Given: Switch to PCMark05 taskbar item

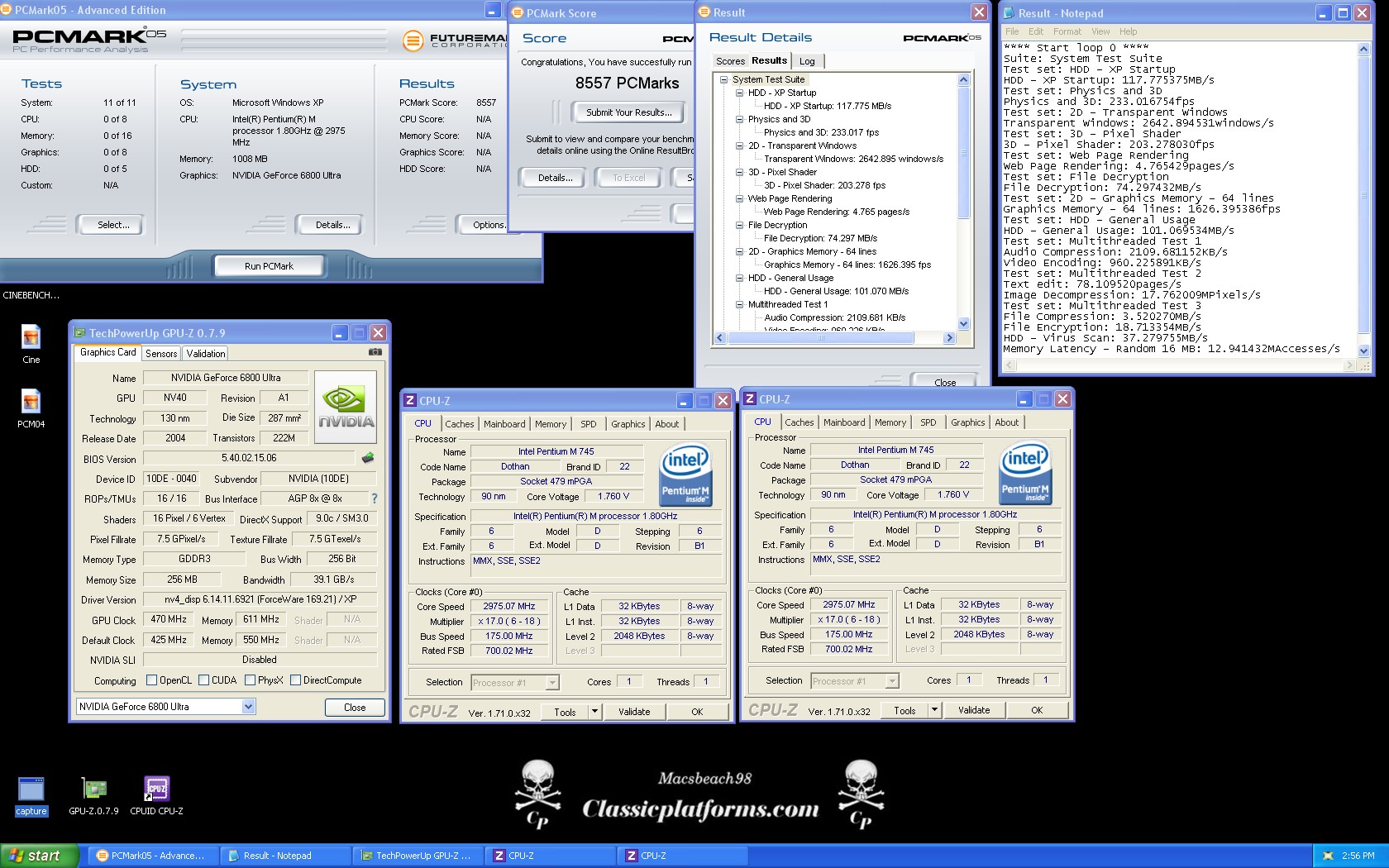Looking at the screenshot, I should (154, 856).
